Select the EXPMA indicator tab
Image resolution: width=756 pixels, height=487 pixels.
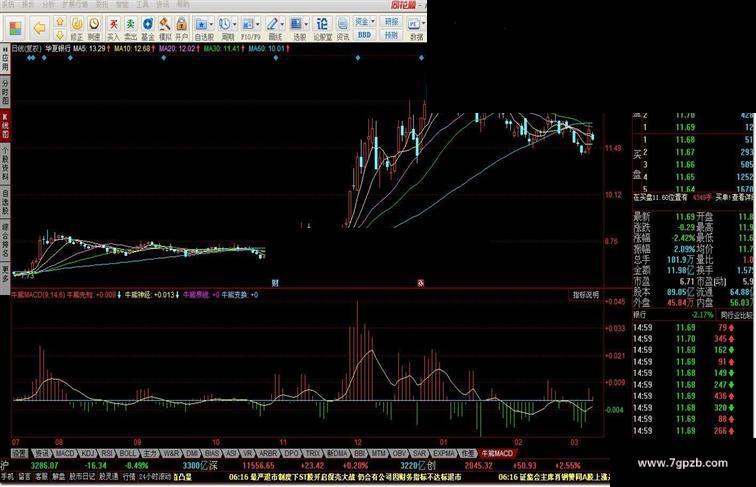(444, 453)
